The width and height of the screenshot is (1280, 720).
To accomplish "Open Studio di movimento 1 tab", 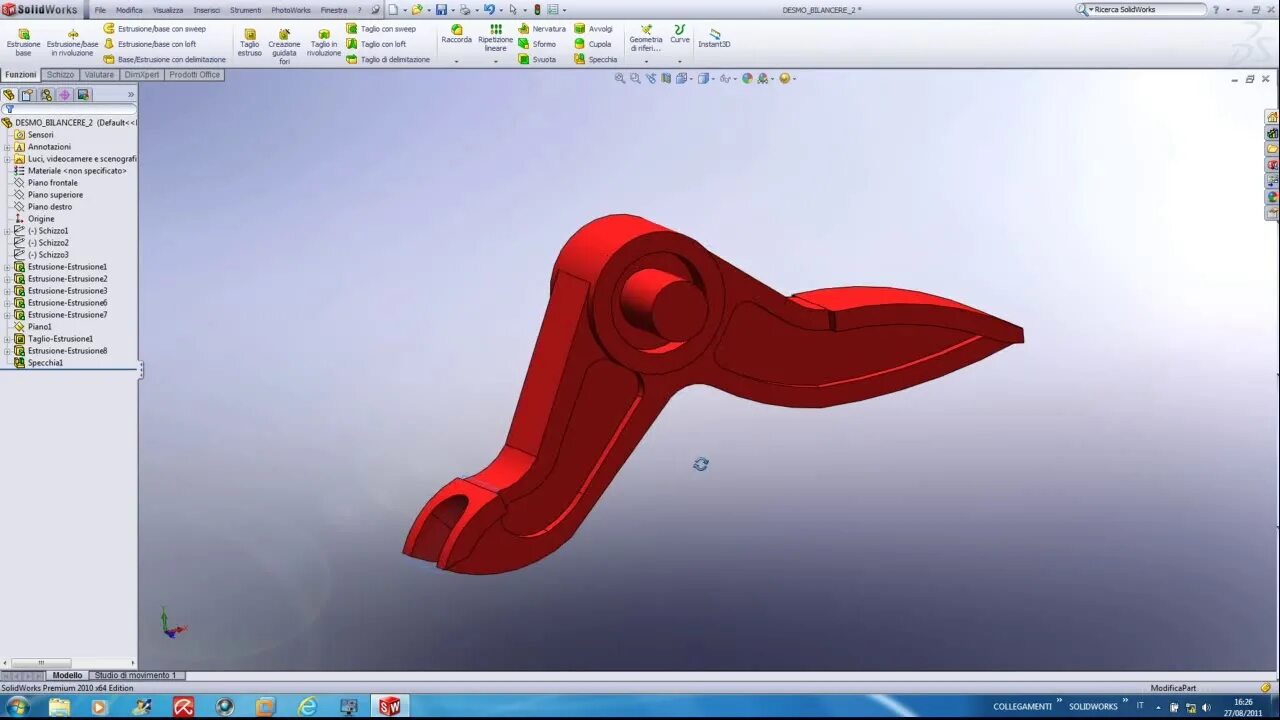I will coord(135,676).
